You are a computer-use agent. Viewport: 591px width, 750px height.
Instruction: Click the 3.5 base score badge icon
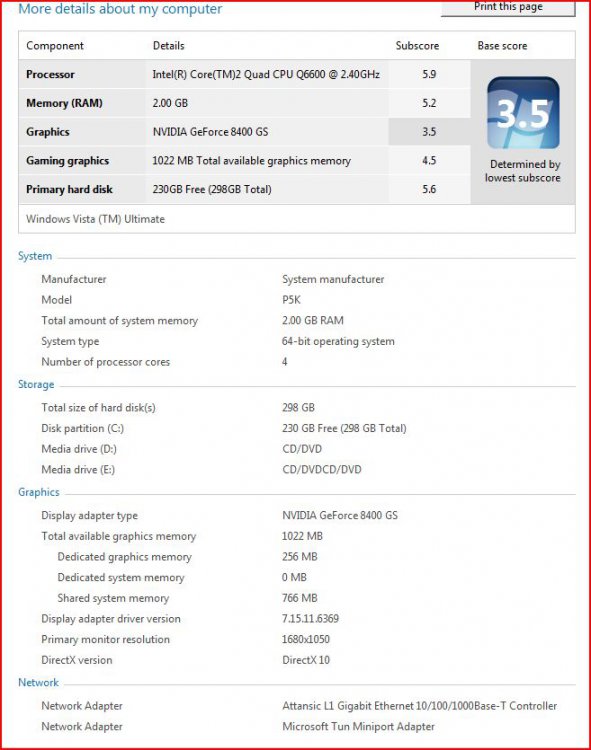point(523,113)
